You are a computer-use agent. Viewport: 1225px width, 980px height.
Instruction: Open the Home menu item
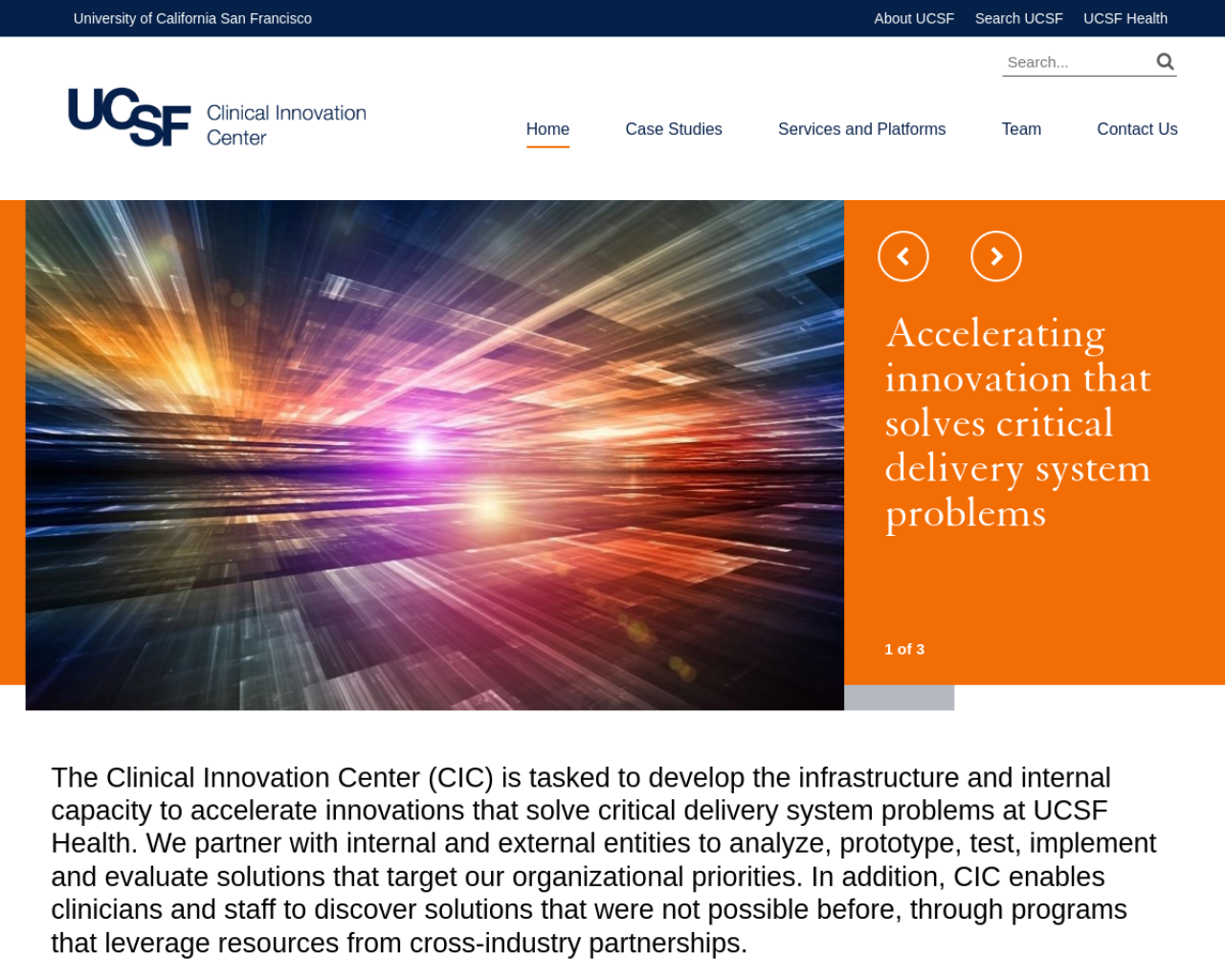coord(547,129)
